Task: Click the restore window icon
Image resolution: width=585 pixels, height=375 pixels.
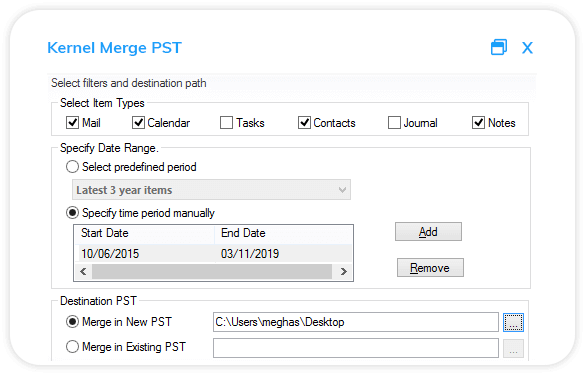Action: (x=499, y=47)
